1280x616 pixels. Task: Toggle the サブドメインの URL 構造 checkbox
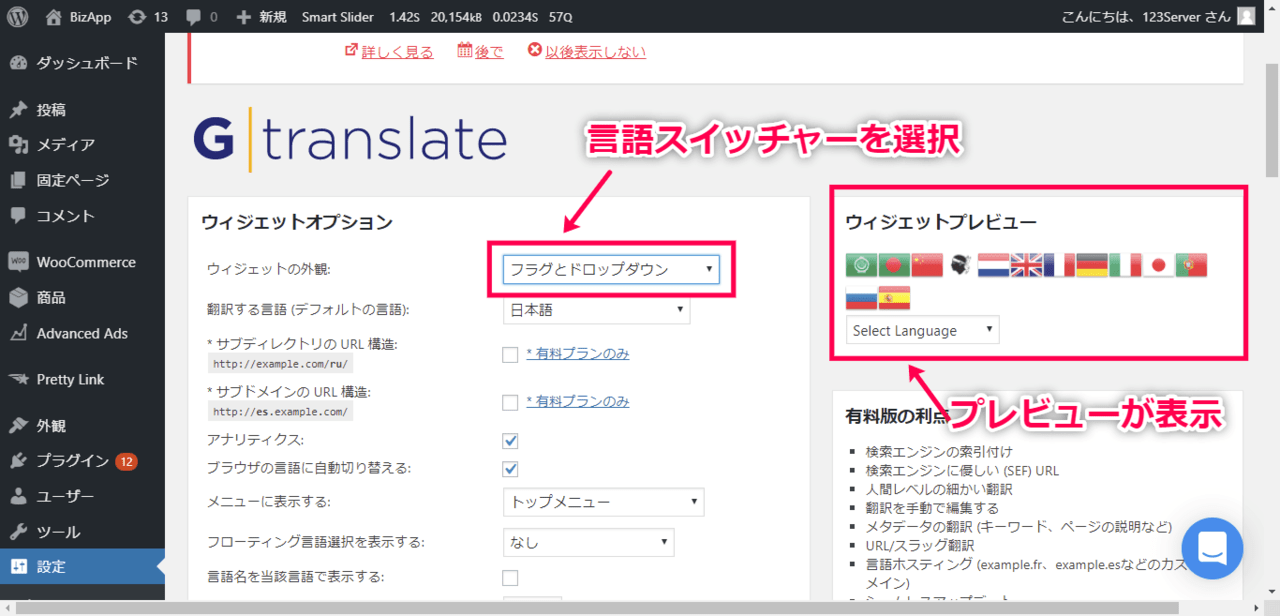point(510,402)
